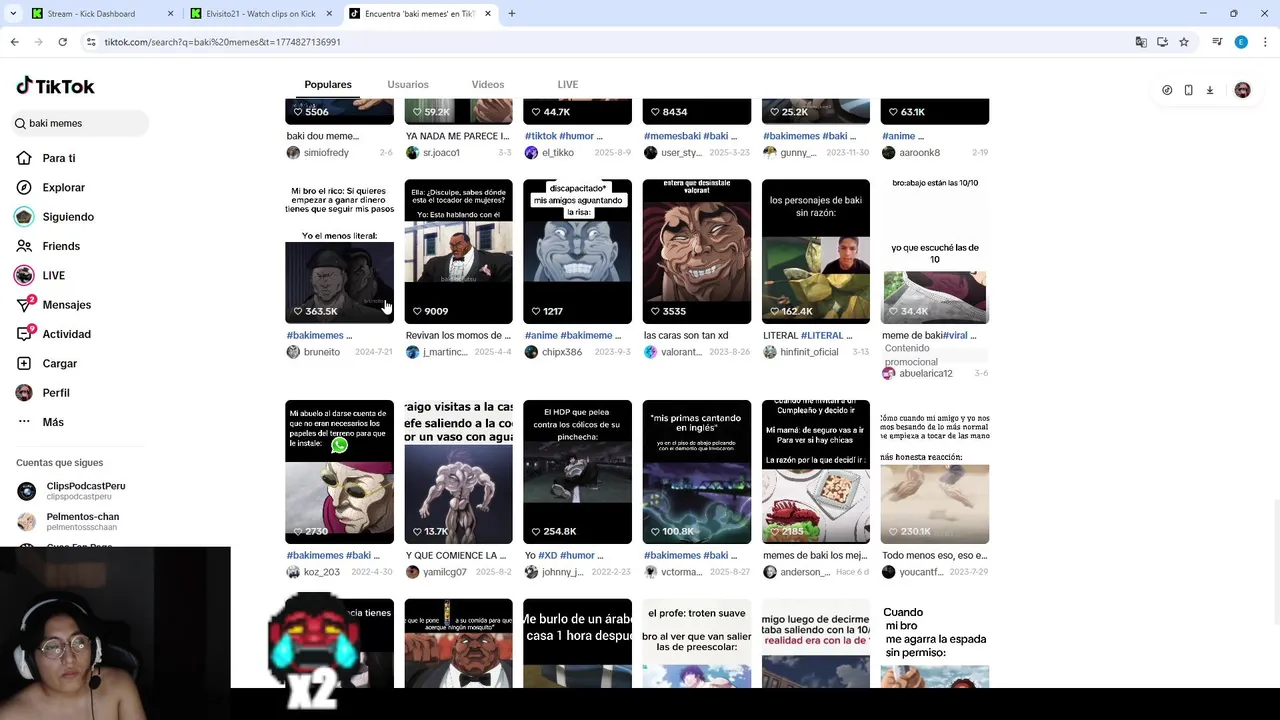Click the site information icon in the address bar
This screenshot has width=1280, height=720.
(91, 42)
